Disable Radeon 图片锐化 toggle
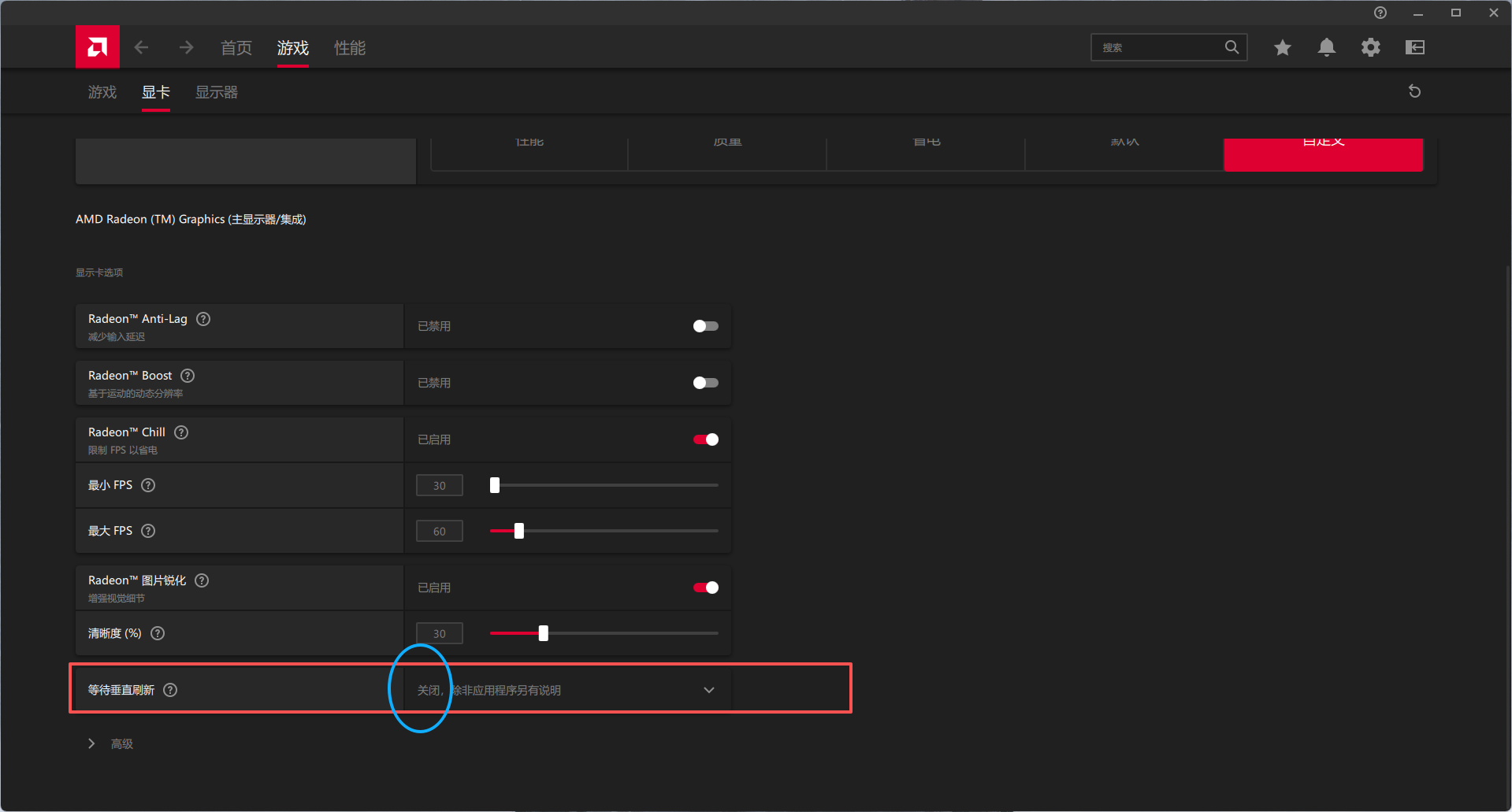This screenshot has height=812, width=1512. 705,588
